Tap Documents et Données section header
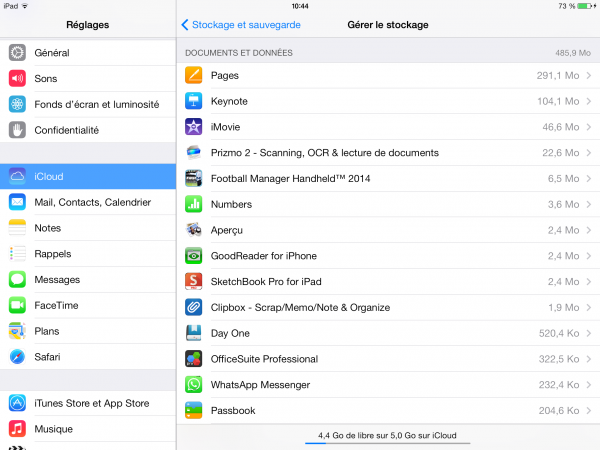Screen dimensions: 600x450 point(239,53)
